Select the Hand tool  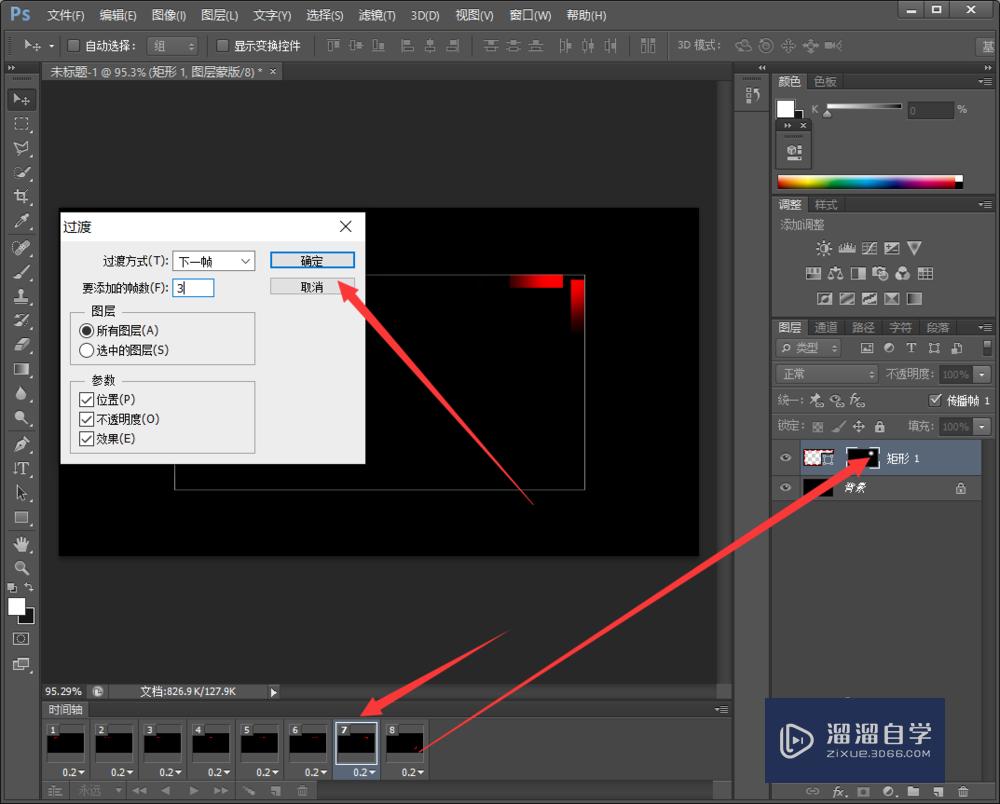21,544
